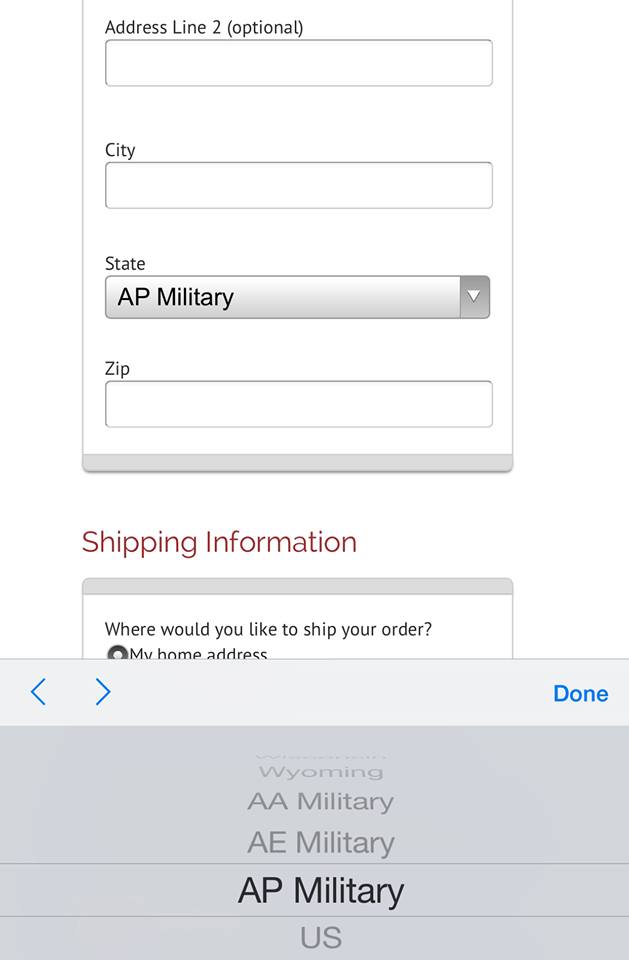This screenshot has height=960, width=629.
Task: Open the State dropdown showing AP Military
Action: [x=283, y=297]
